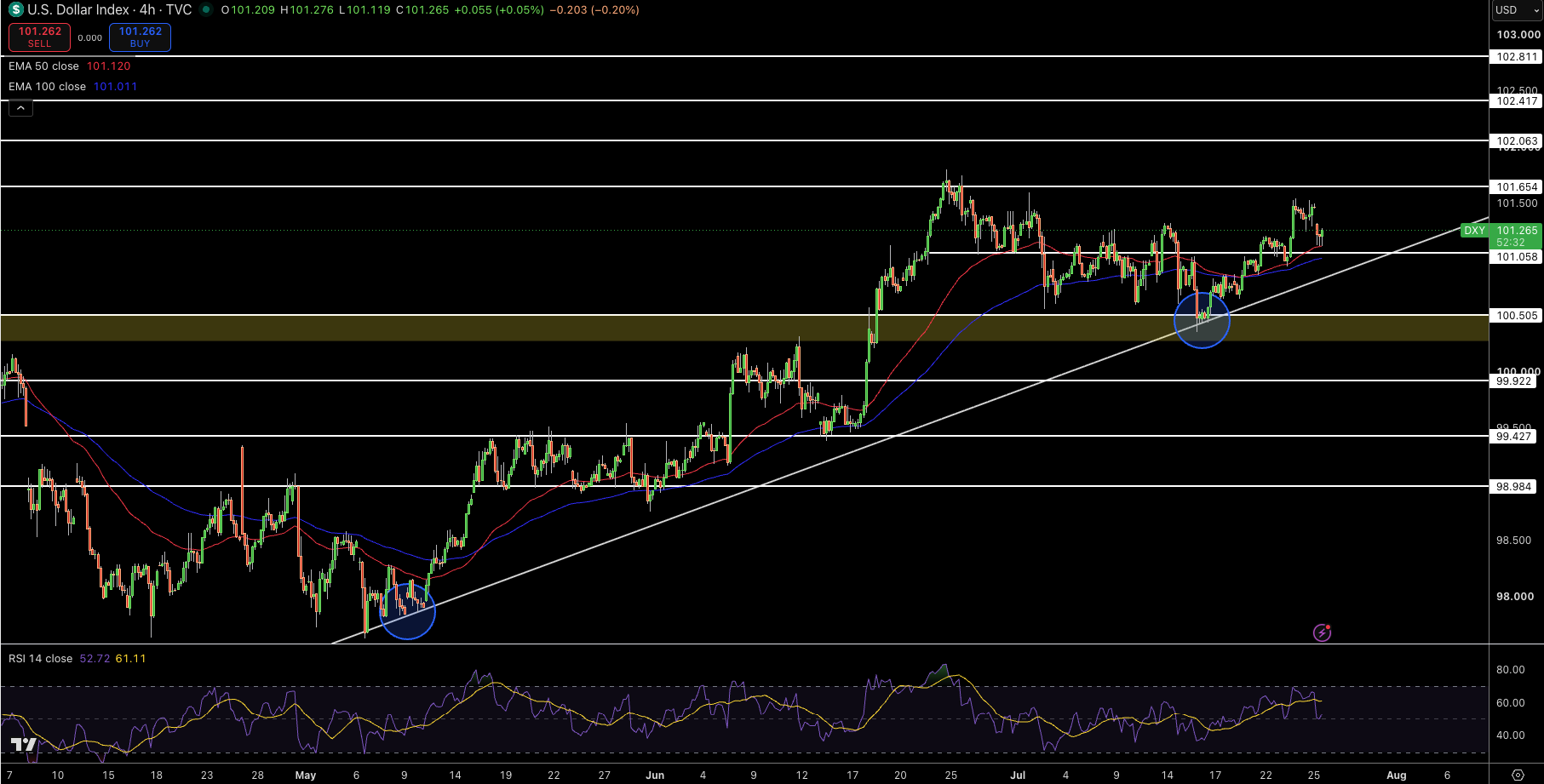Image resolution: width=1544 pixels, height=784 pixels.
Task: Click the 101.262 SELL button
Action: [x=39, y=37]
